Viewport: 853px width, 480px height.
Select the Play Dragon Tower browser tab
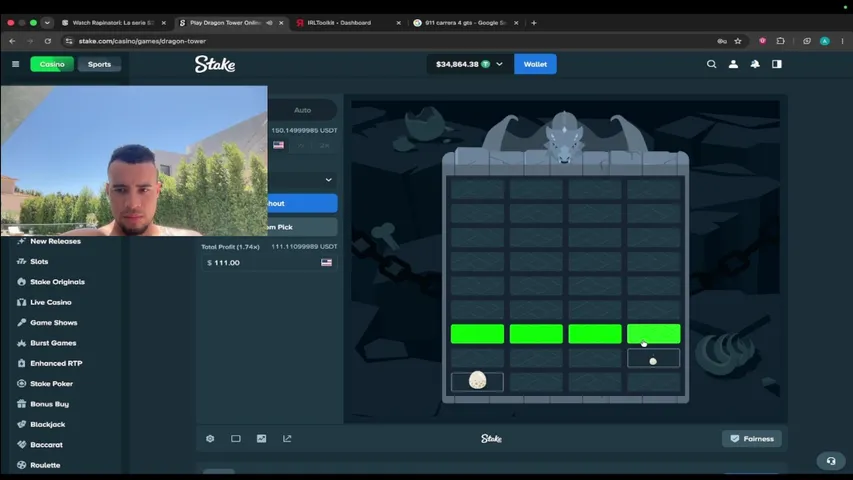[231, 23]
